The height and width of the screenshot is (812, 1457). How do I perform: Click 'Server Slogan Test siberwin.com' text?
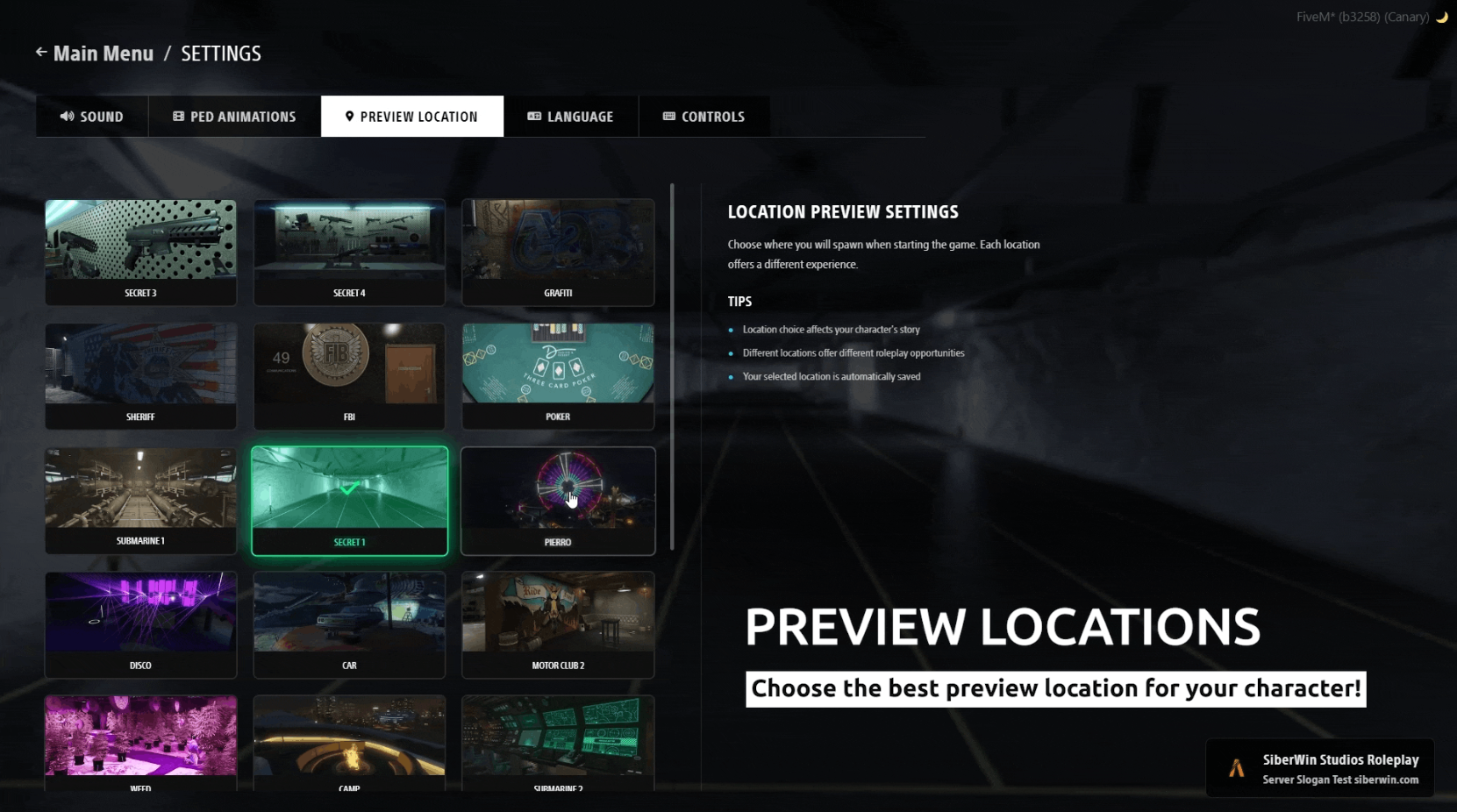point(1340,780)
